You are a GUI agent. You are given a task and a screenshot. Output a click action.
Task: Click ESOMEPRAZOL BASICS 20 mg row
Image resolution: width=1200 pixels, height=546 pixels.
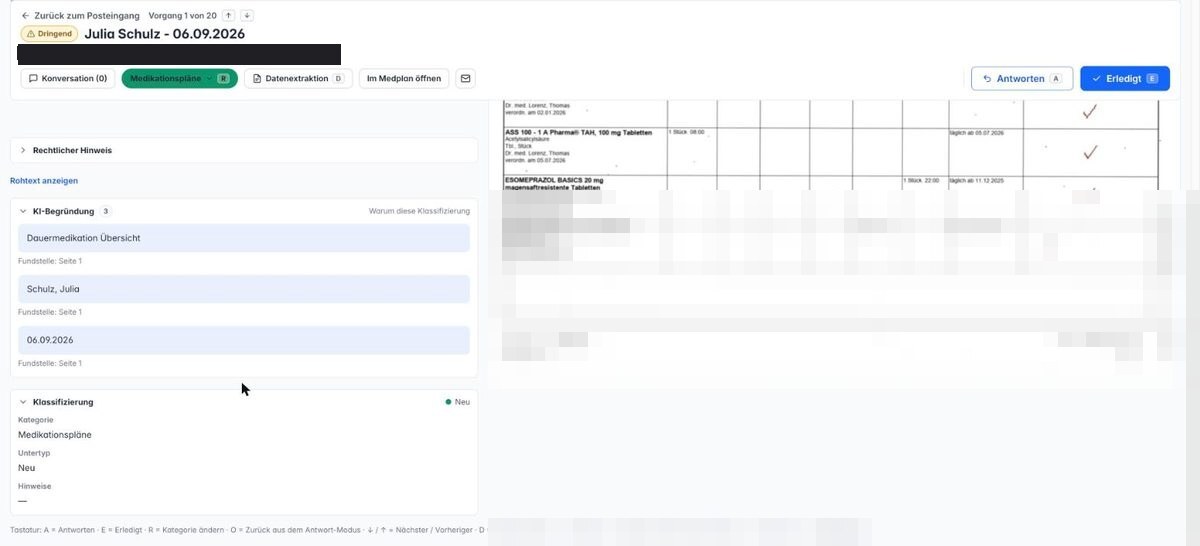click(830, 182)
